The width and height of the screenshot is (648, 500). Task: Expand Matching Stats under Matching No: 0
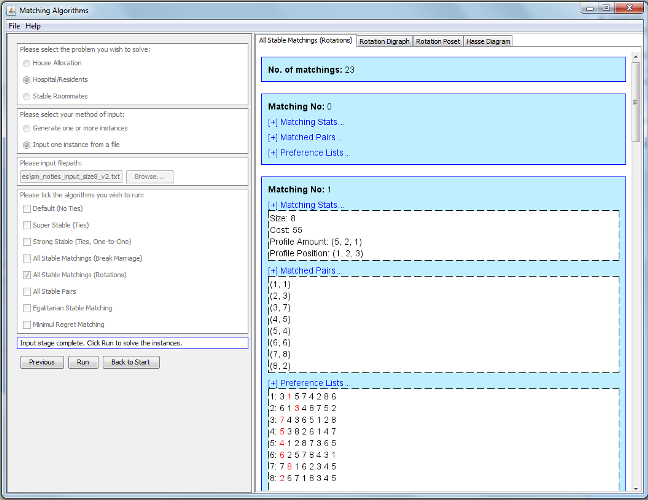coord(304,122)
